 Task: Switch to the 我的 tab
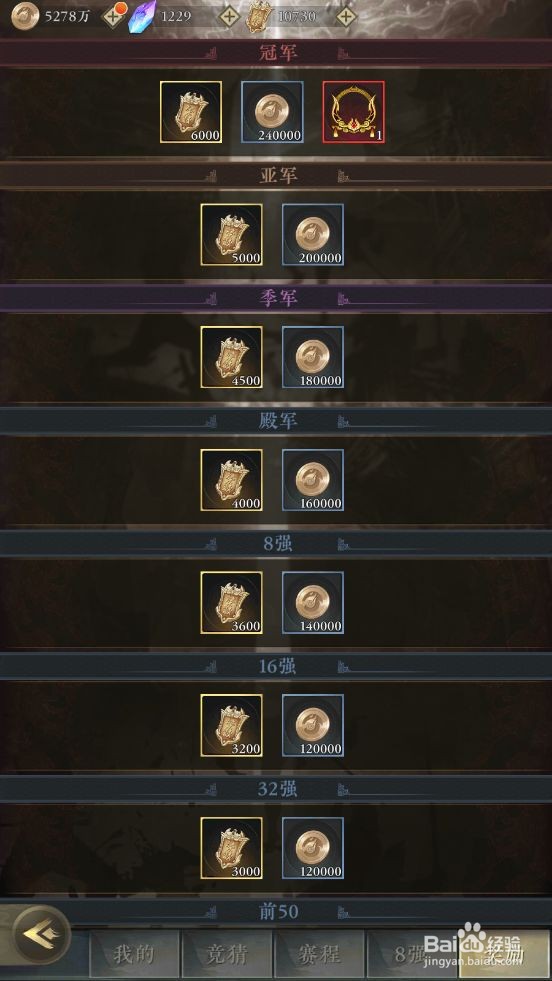coord(134,955)
